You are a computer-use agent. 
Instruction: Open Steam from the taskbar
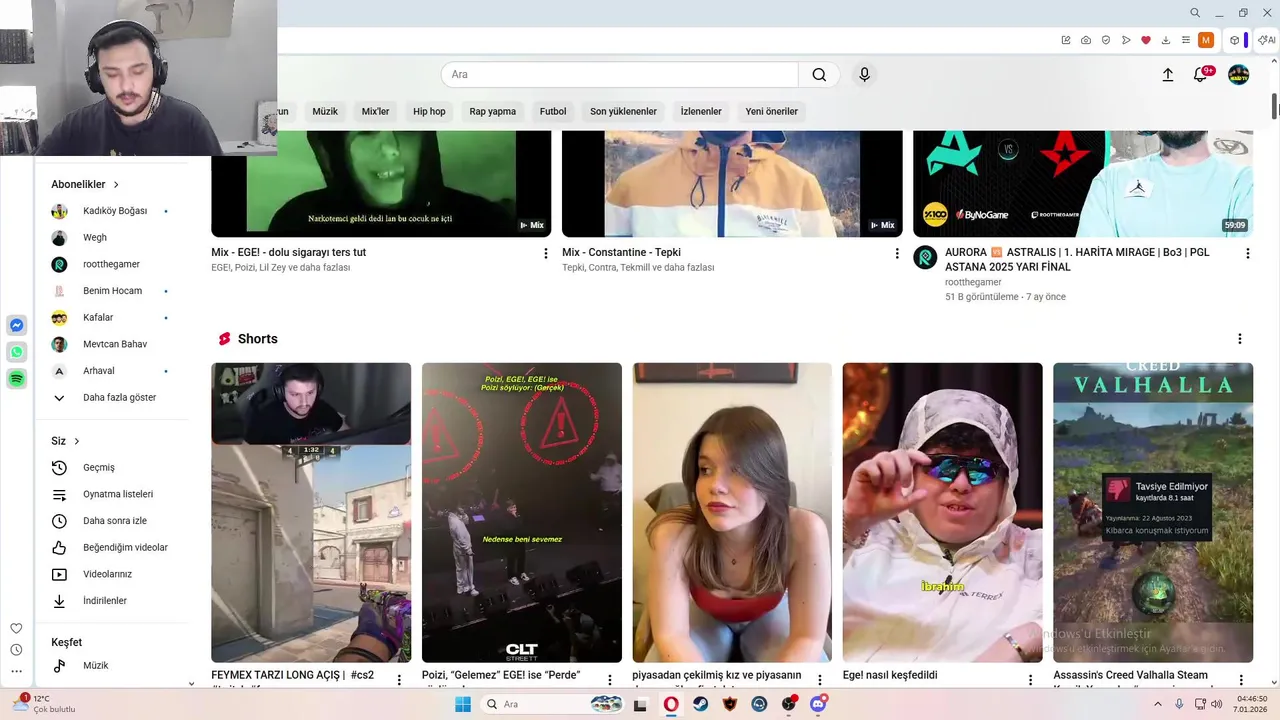click(701, 704)
